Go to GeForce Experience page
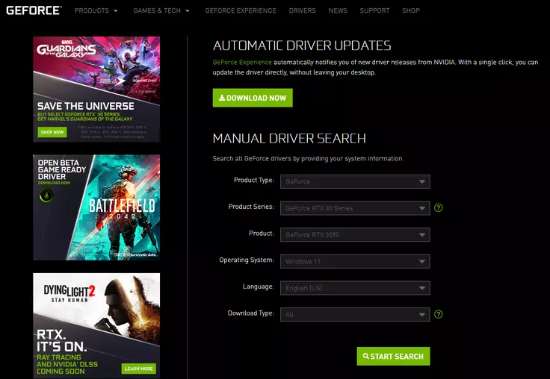Image resolution: width=550 pixels, height=379 pixels. [241, 11]
